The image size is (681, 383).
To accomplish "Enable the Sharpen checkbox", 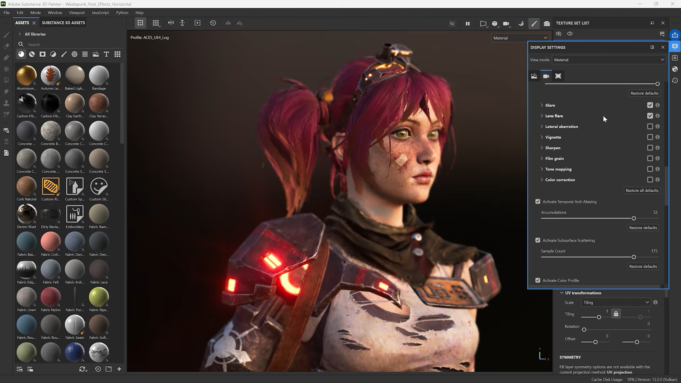I will point(650,148).
